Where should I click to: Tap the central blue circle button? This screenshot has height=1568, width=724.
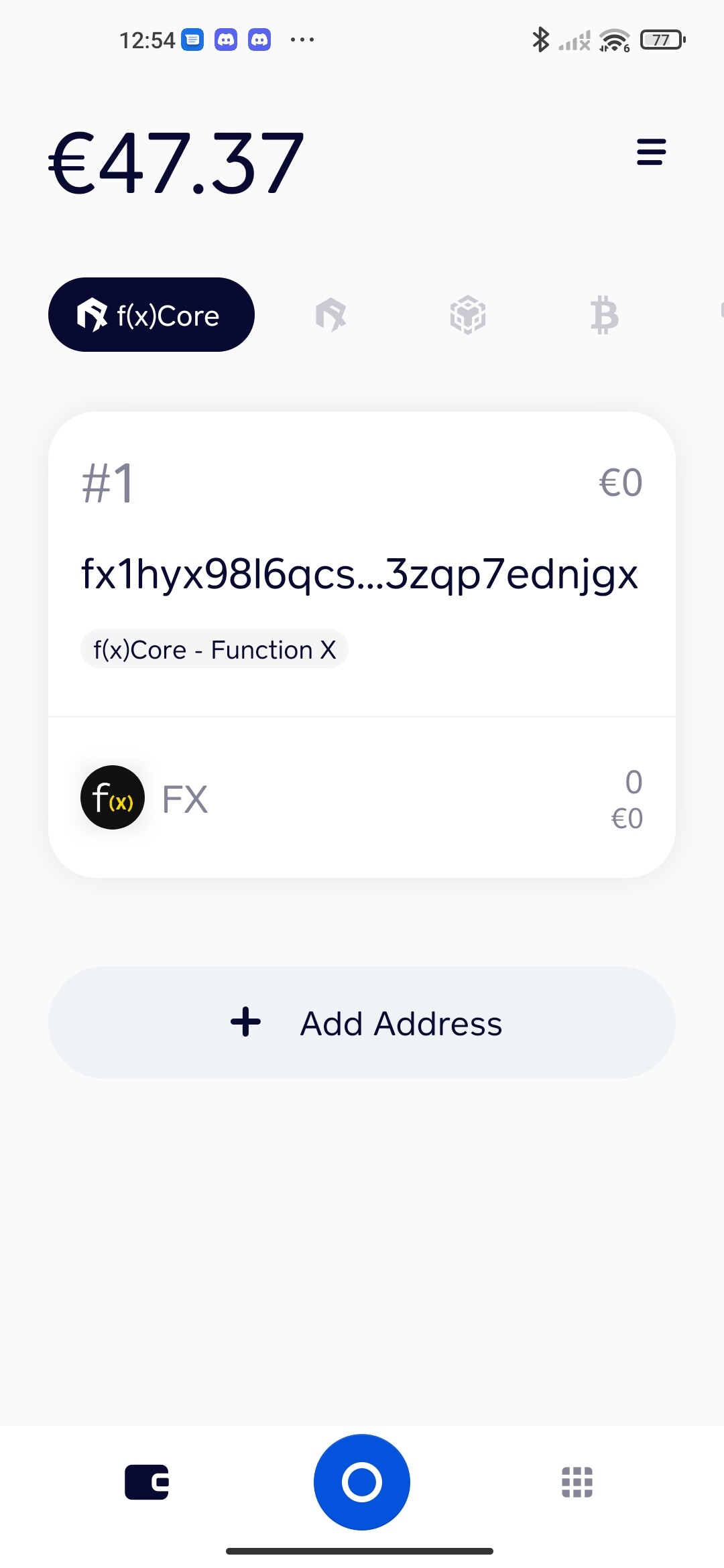pyautogui.click(x=362, y=1482)
